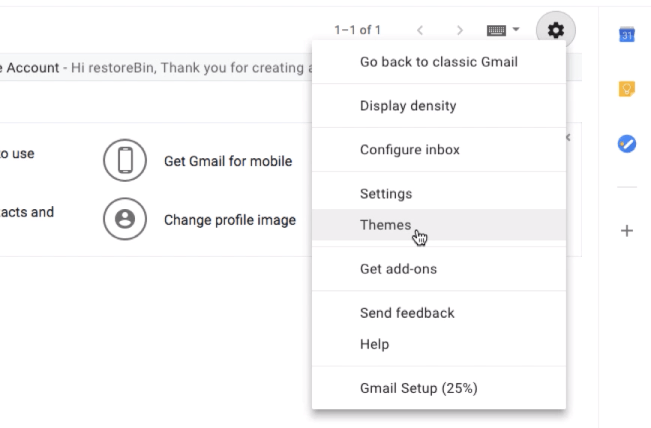Click the 1–1 of 1 message count

click(x=357, y=30)
